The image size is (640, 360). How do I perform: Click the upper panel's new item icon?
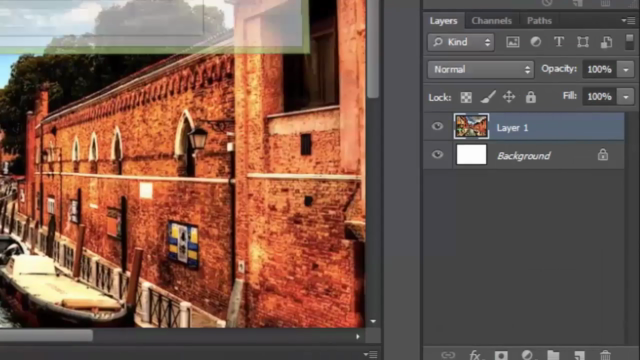pos(578,3)
